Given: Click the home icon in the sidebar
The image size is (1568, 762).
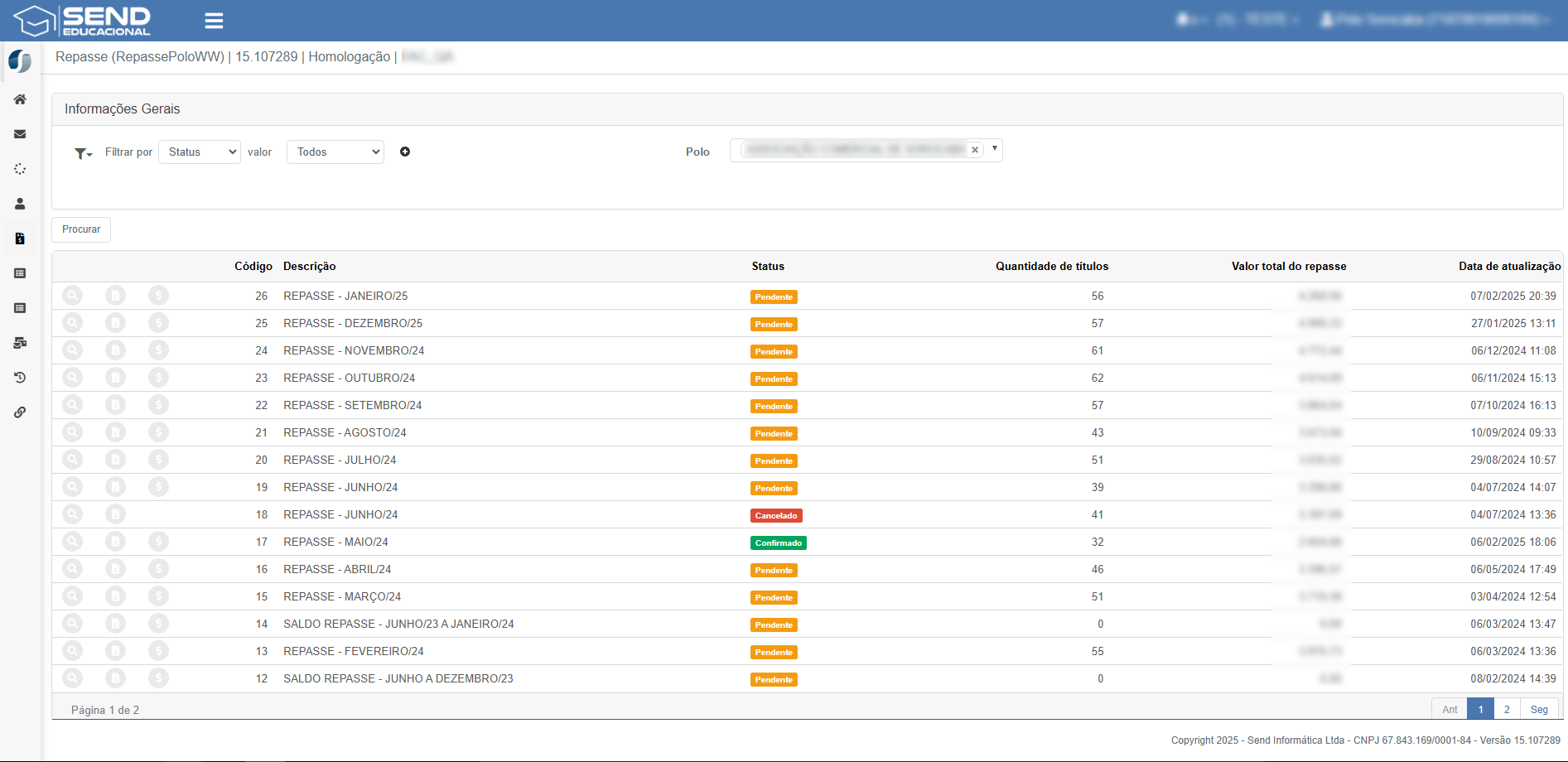Looking at the screenshot, I should click(x=20, y=99).
